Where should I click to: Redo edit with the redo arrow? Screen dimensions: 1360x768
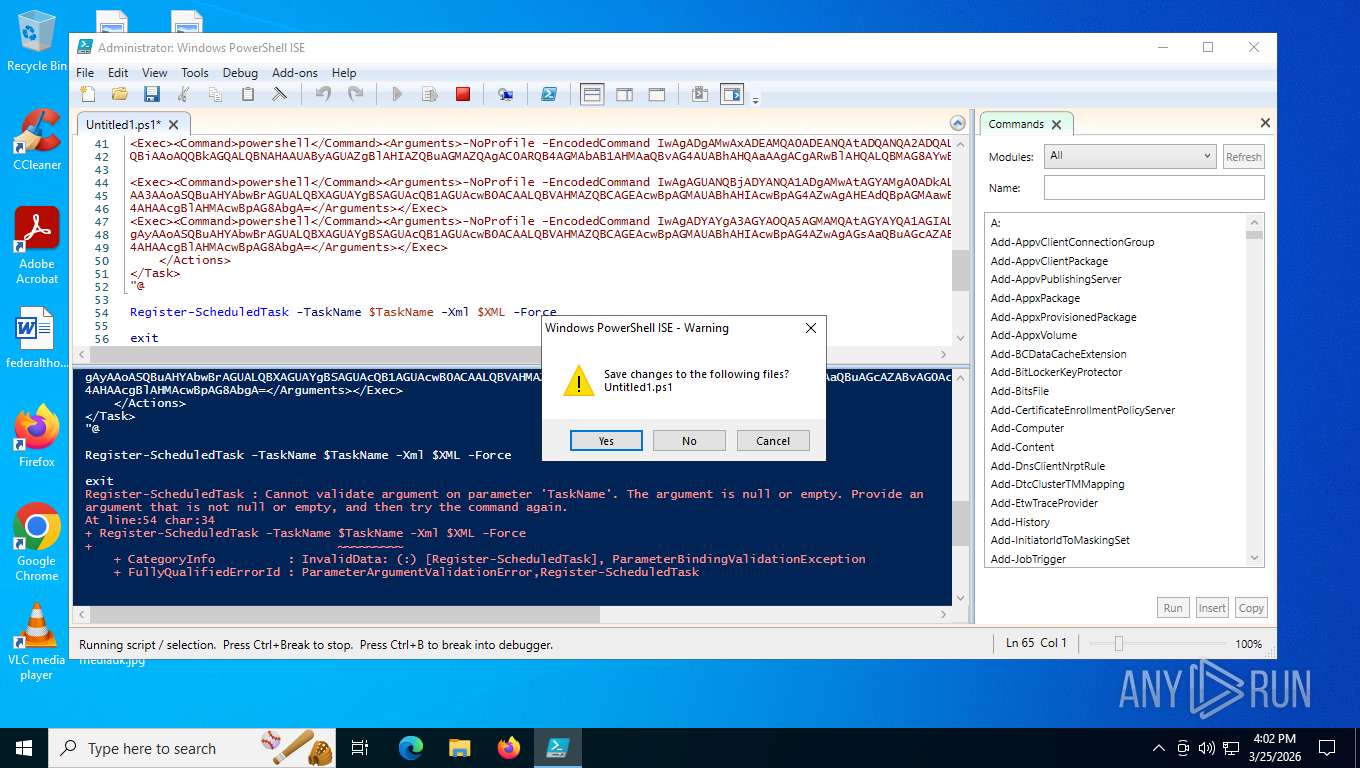pos(355,94)
